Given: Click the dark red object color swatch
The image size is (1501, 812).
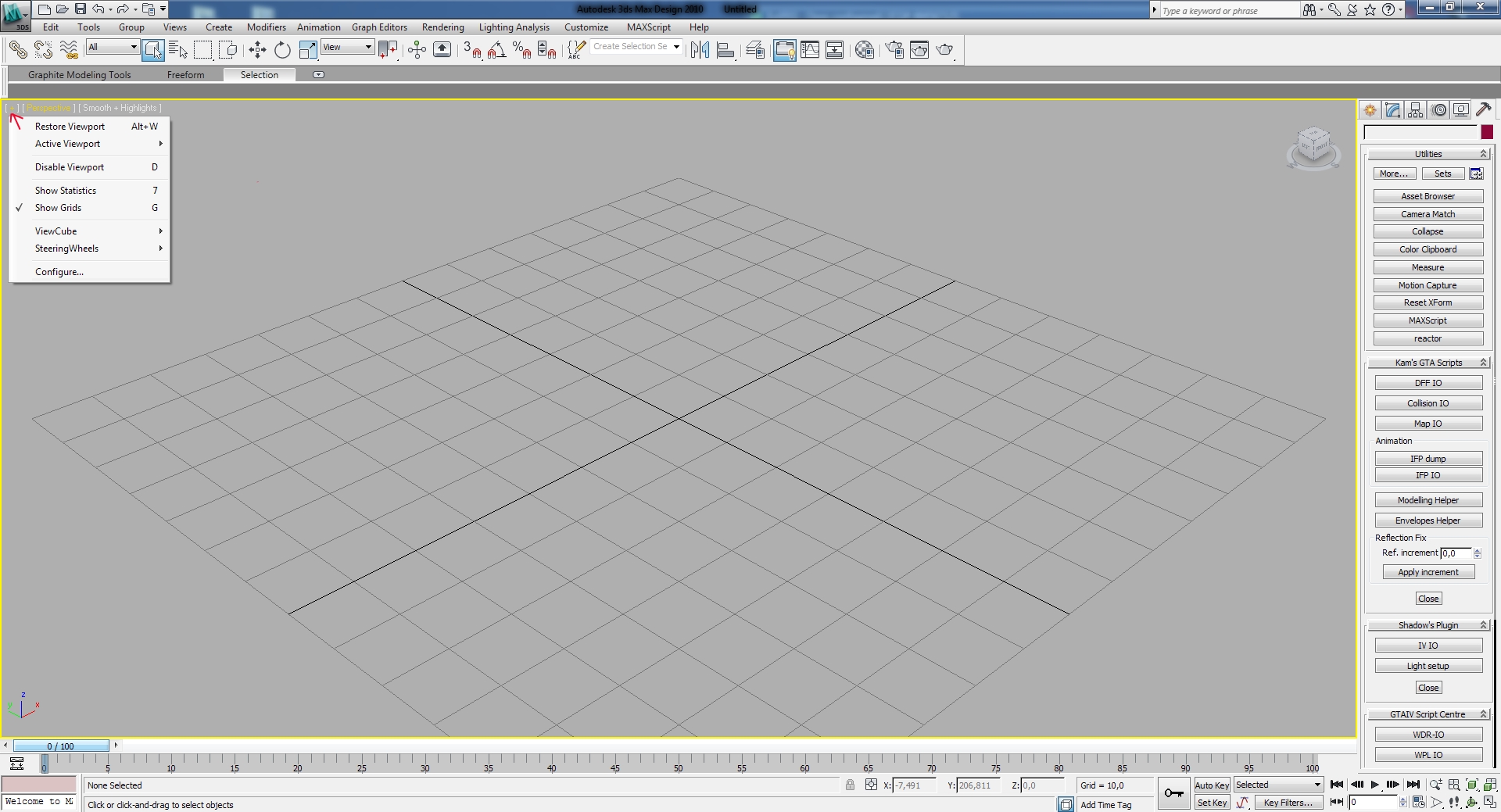Looking at the screenshot, I should coord(1487,132).
